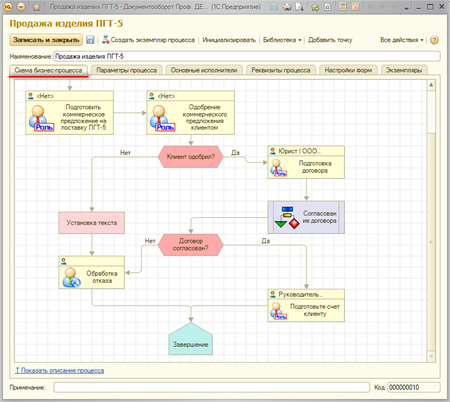Open the Библиотека dropdown menu
Image resolution: width=450 pixels, height=402 pixels.
tap(282, 40)
